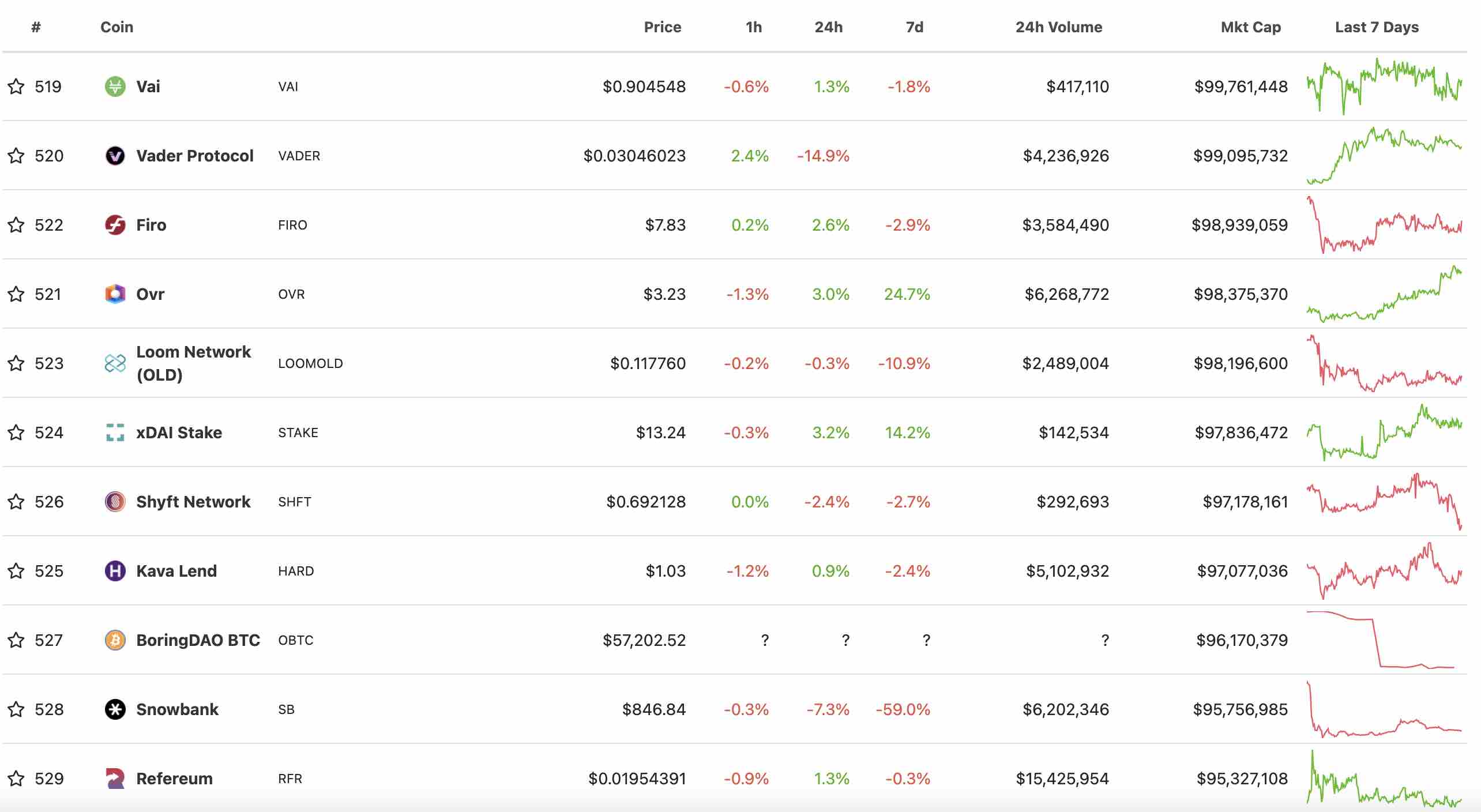Click Ovr's 24.7% seven-day change
This screenshot has height=812, width=1481.
(x=907, y=294)
